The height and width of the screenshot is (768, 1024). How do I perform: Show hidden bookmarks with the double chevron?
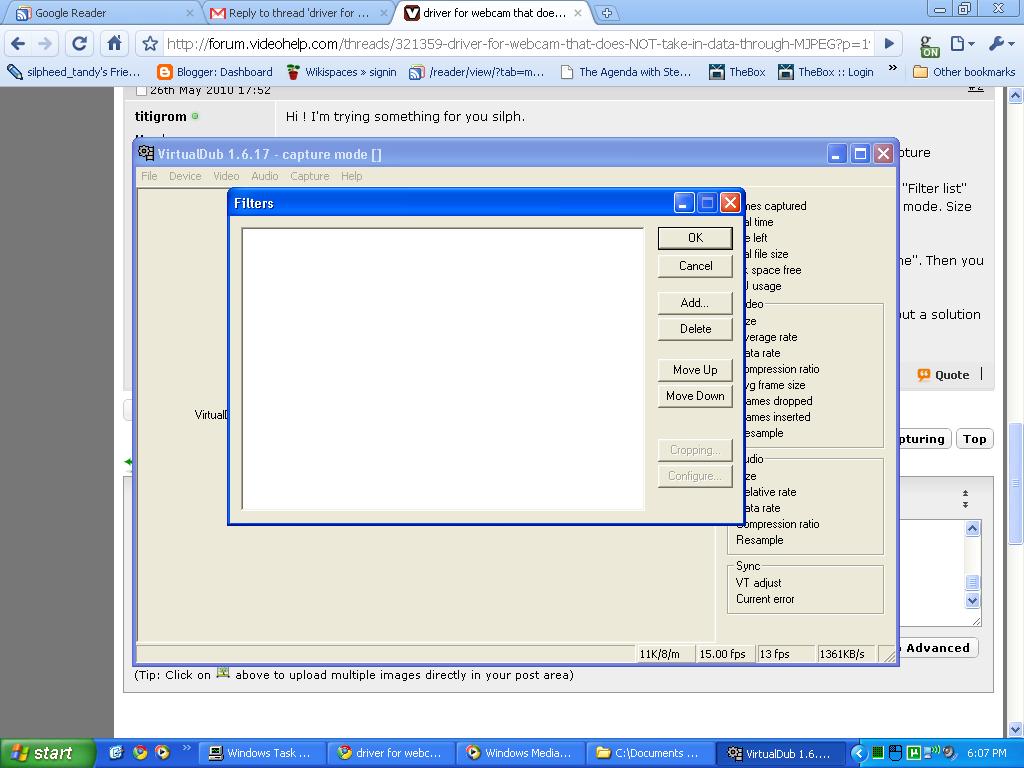click(x=893, y=69)
